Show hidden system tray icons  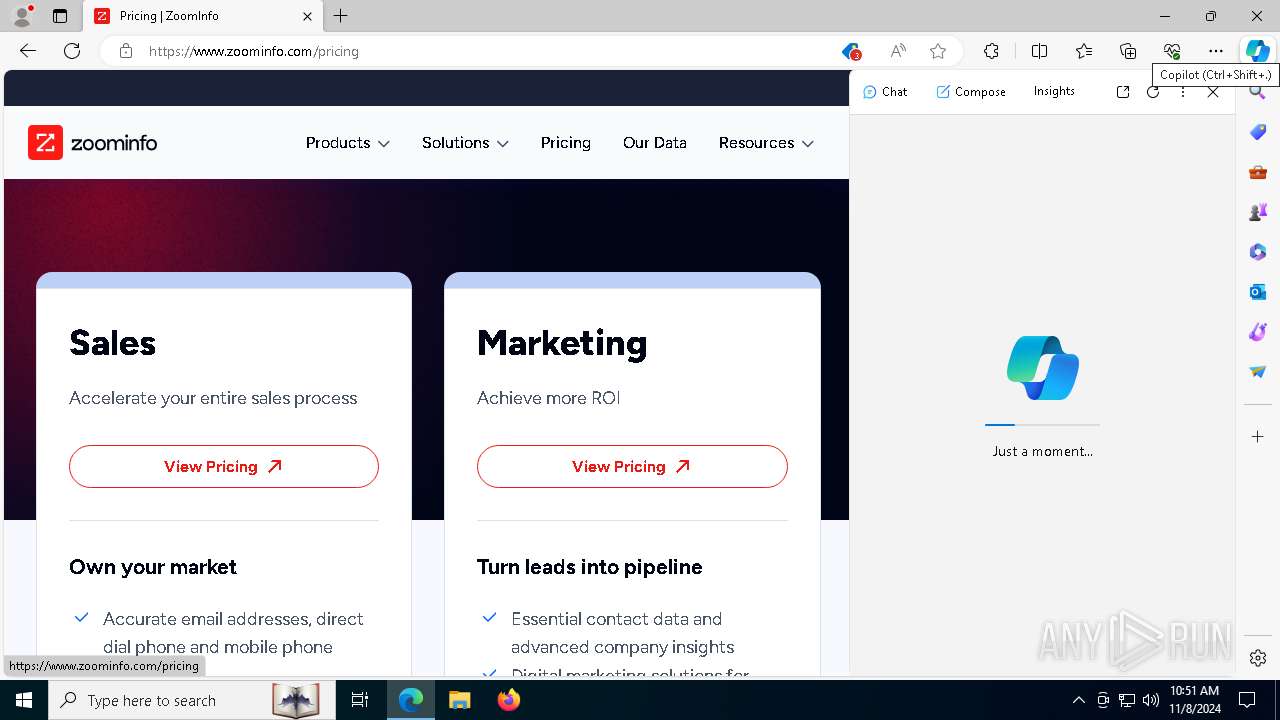(x=1079, y=700)
